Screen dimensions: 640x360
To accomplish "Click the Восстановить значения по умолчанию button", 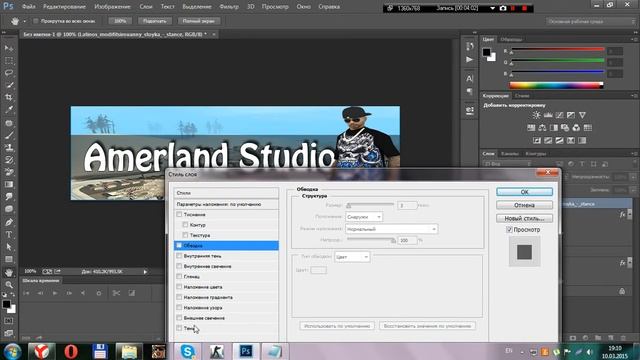I will 427,326.
